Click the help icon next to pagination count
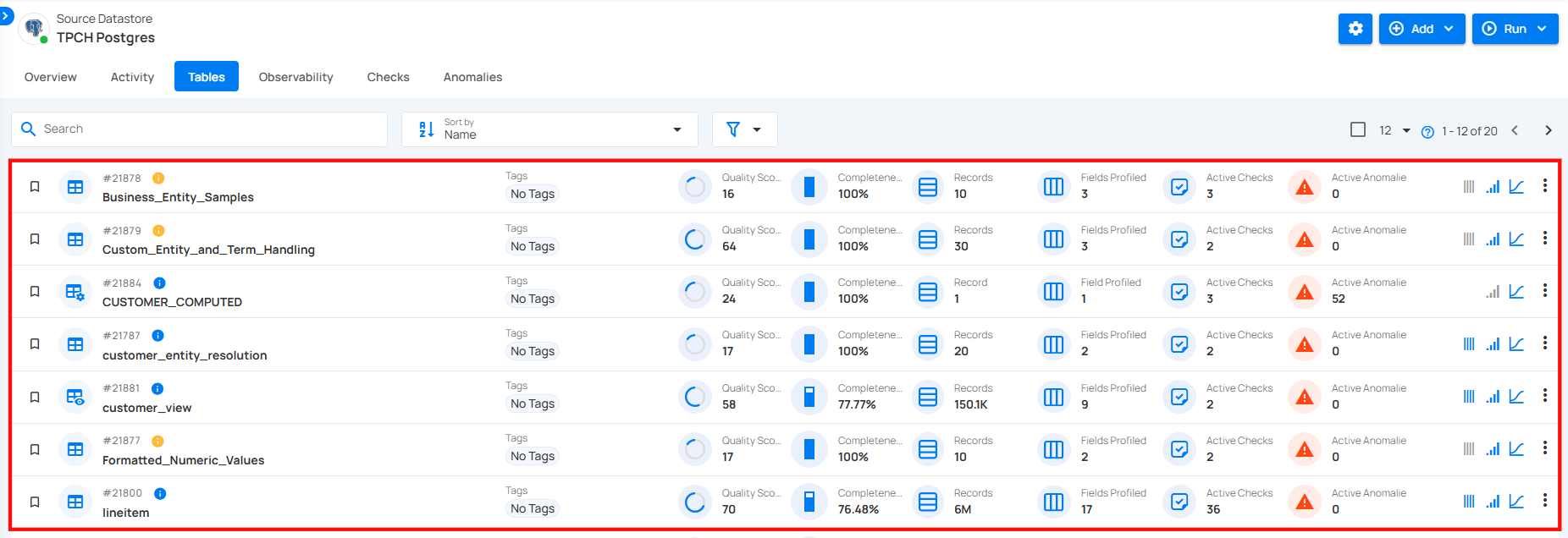 1427,131
